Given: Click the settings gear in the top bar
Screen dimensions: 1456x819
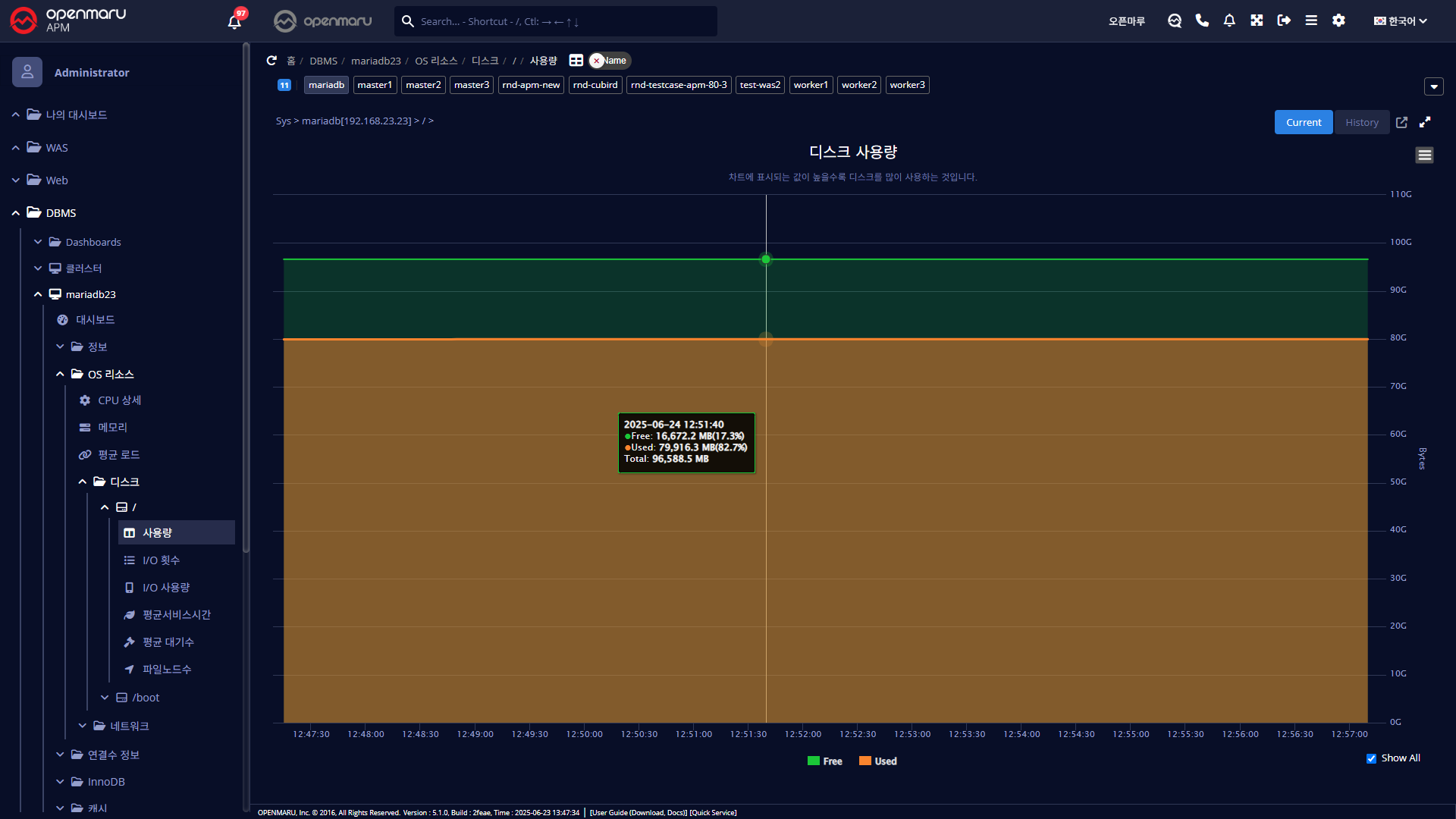Looking at the screenshot, I should pyautogui.click(x=1338, y=20).
